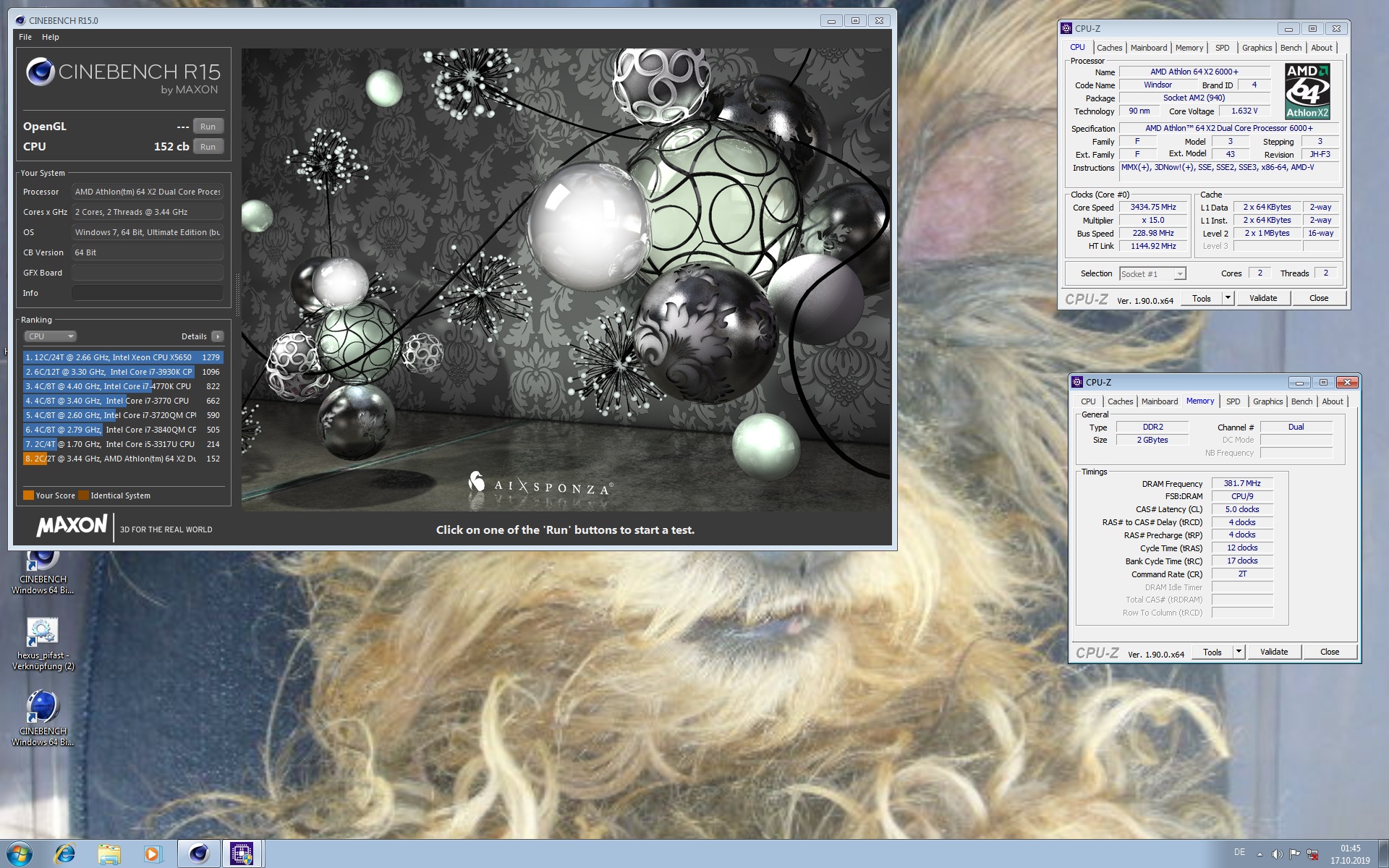Run the OpenGL benchmark
Screen dimensions: 1389x868
[208, 127]
